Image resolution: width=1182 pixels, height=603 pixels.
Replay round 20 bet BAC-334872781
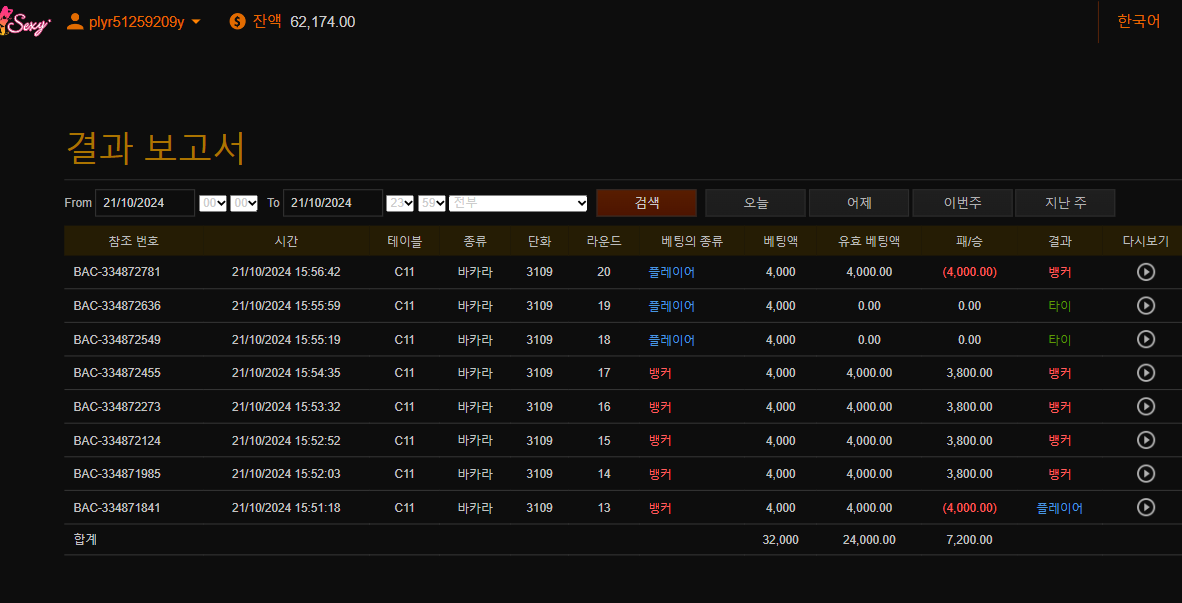click(1146, 272)
